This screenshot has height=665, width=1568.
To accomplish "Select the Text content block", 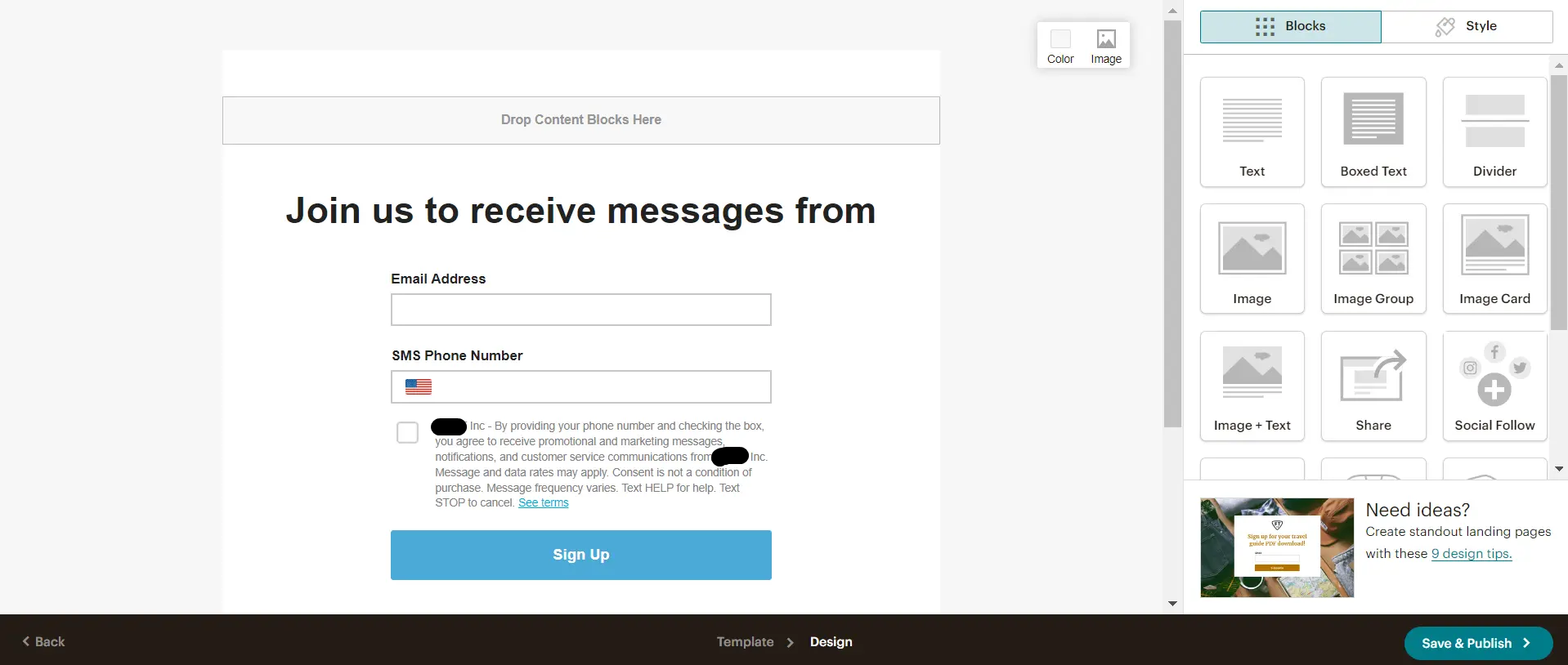I will [x=1252, y=132].
